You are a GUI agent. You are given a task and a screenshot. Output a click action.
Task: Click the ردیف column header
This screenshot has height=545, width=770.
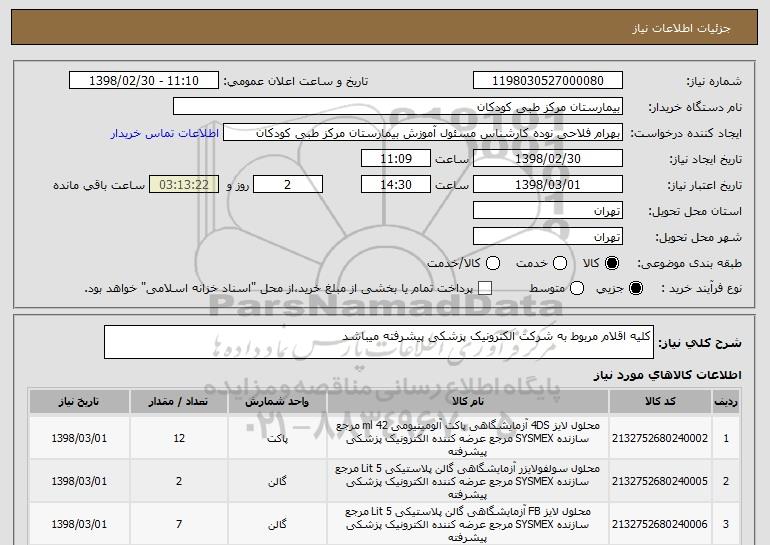pyautogui.click(x=726, y=402)
